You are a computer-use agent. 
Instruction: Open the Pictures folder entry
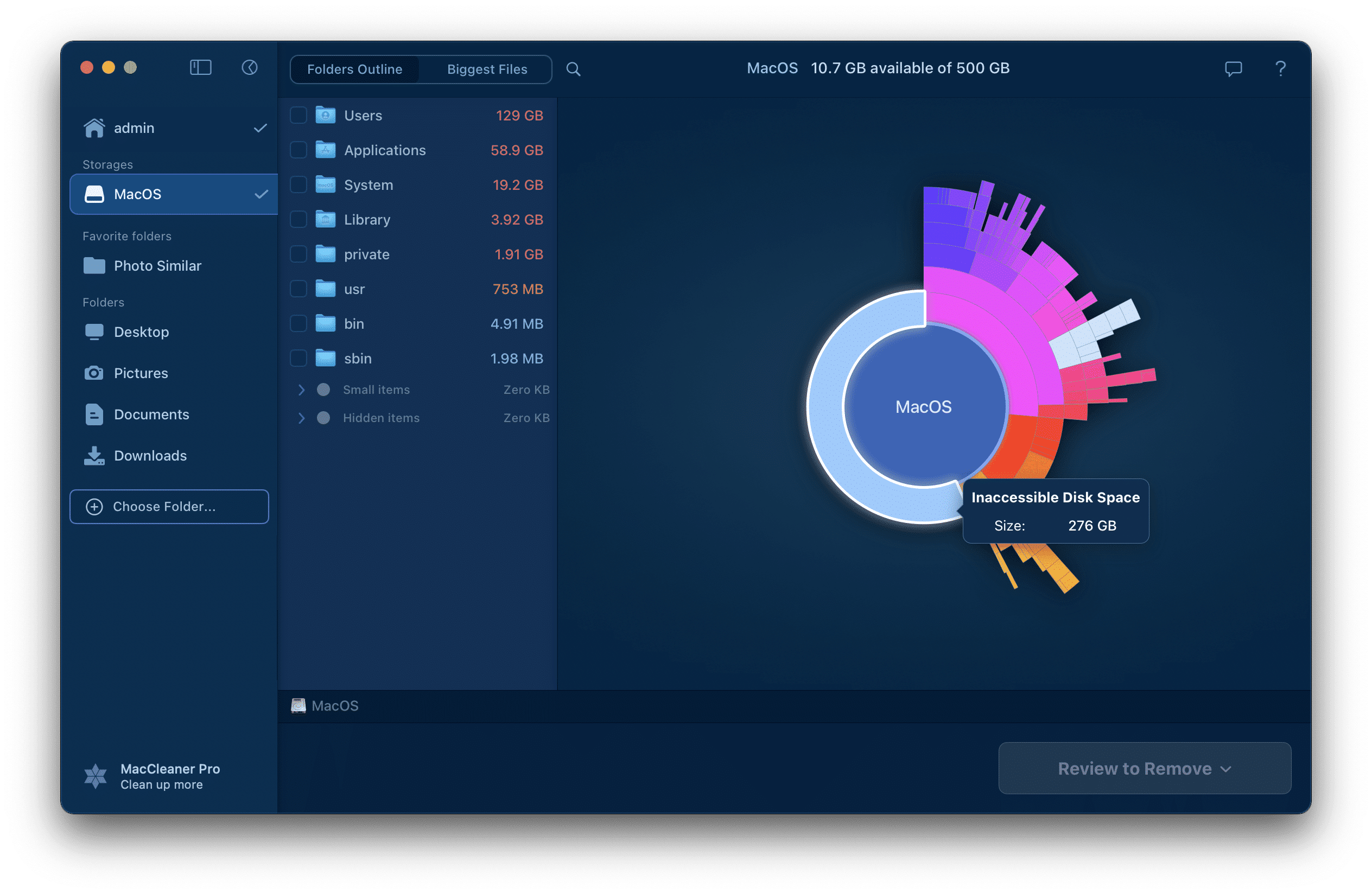point(174,373)
